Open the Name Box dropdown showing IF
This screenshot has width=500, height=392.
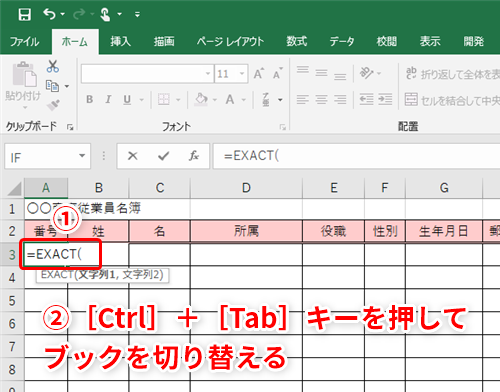82,156
